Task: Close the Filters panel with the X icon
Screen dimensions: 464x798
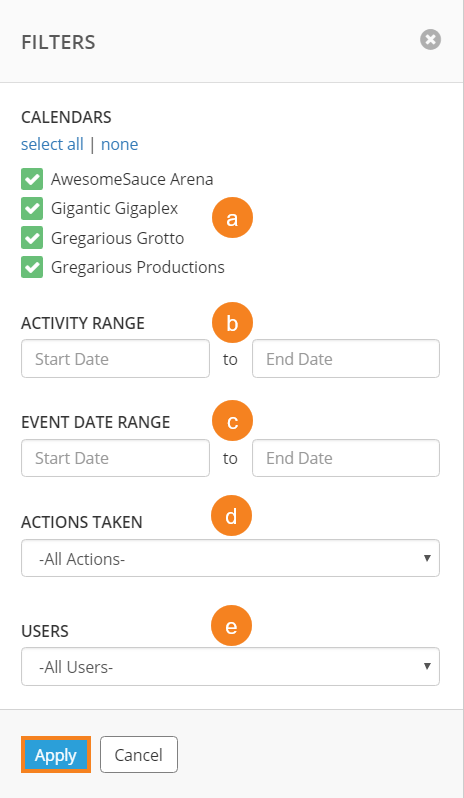Action: point(430,40)
